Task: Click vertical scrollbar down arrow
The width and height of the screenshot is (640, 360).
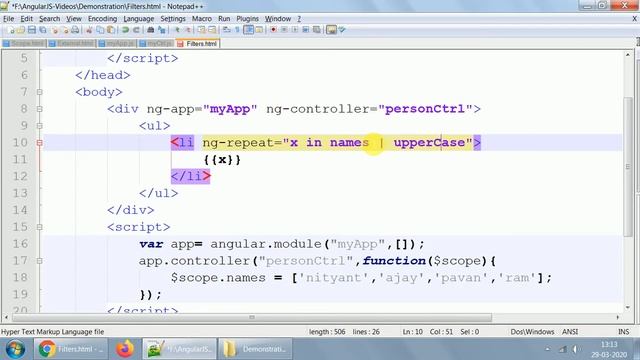Action: (x=628, y=307)
